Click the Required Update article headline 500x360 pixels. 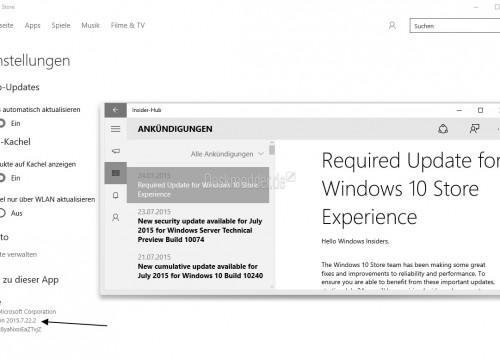[x=411, y=189]
